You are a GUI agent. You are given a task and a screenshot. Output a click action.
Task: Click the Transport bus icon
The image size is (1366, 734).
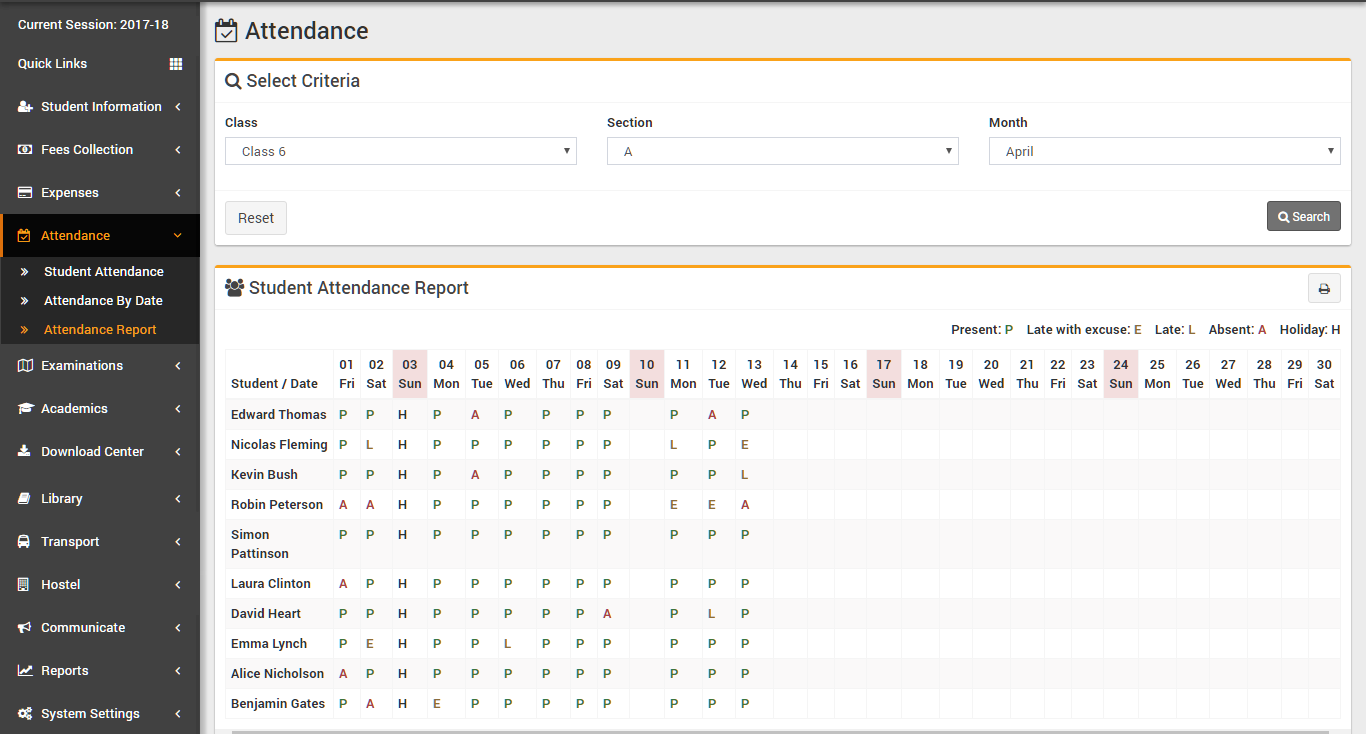pos(25,542)
